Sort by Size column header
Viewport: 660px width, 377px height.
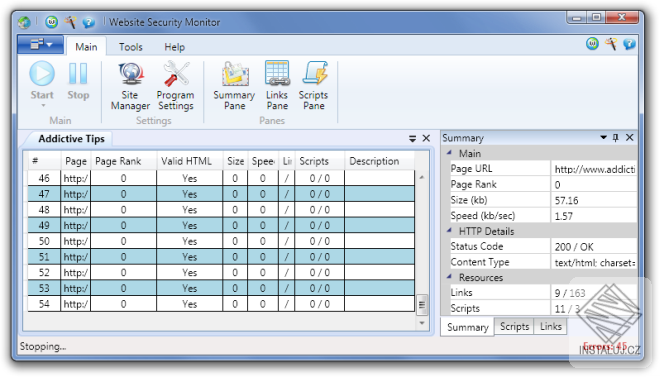pos(235,161)
